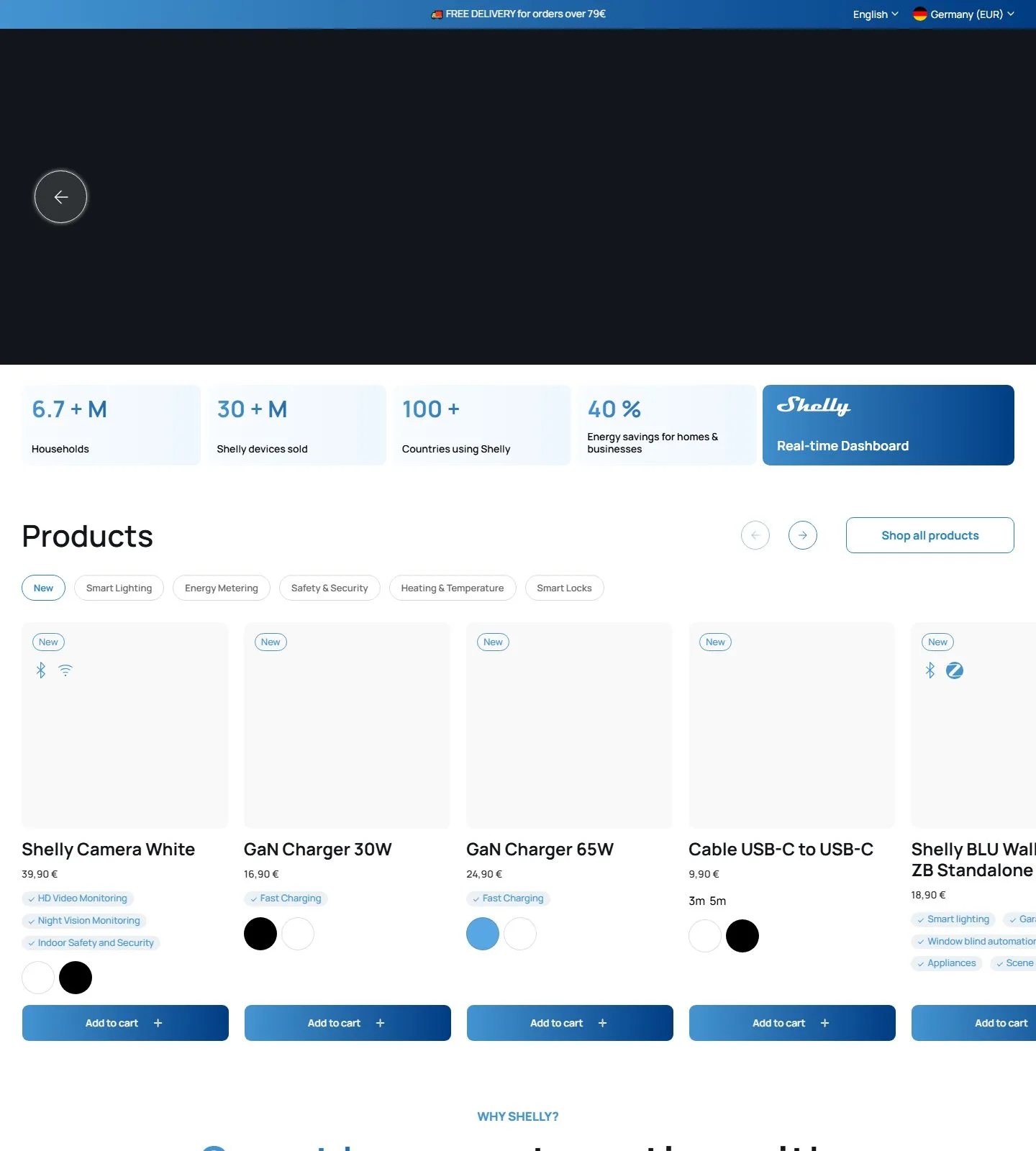
Task: Add Cable USB-C to USB-C to cart
Action: [792, 1023]
